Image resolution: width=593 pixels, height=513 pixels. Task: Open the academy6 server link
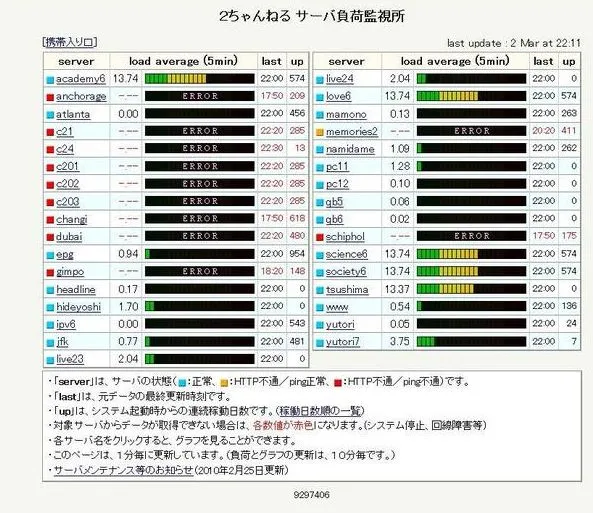coord(81,79)
